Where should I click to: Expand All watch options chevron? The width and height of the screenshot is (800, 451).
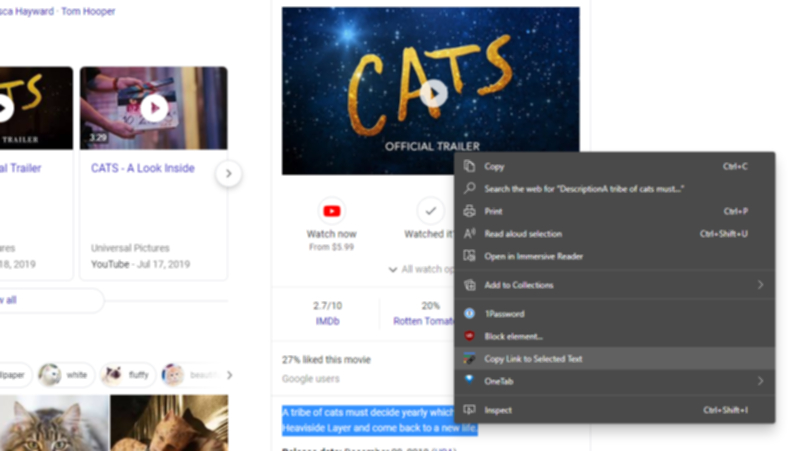coord(393,269)
